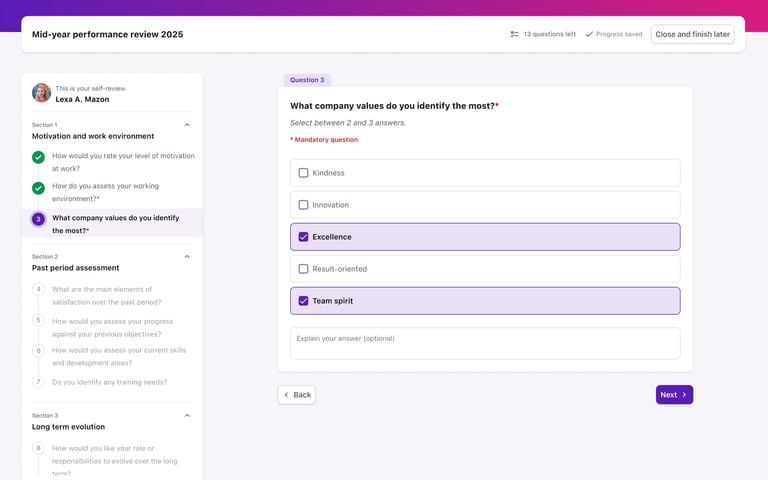Check the Kindness checkbox
The height and width of the screenshot is (480, 768).
pos(303,173)
